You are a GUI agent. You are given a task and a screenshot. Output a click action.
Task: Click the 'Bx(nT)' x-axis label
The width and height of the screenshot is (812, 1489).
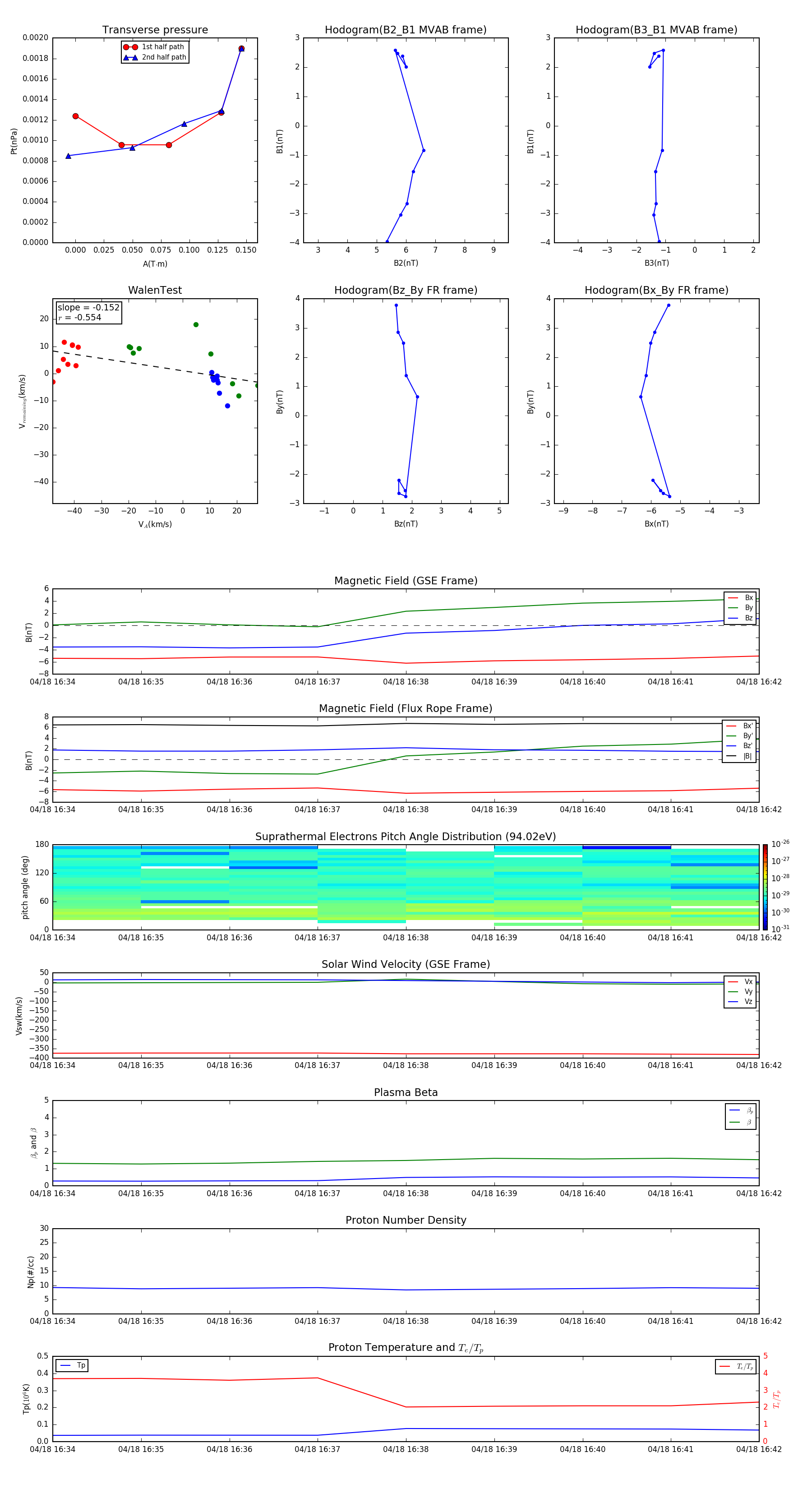point(656,524)
